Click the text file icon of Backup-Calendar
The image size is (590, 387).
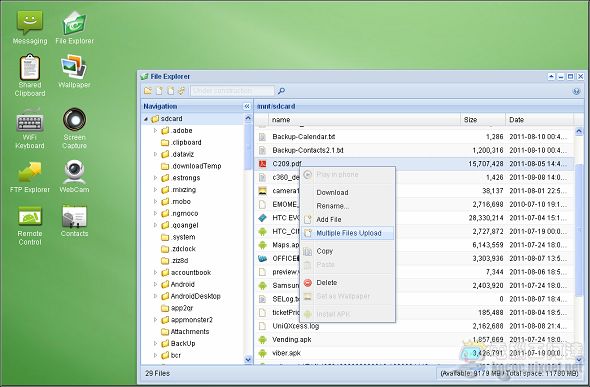tap(262, 137)
